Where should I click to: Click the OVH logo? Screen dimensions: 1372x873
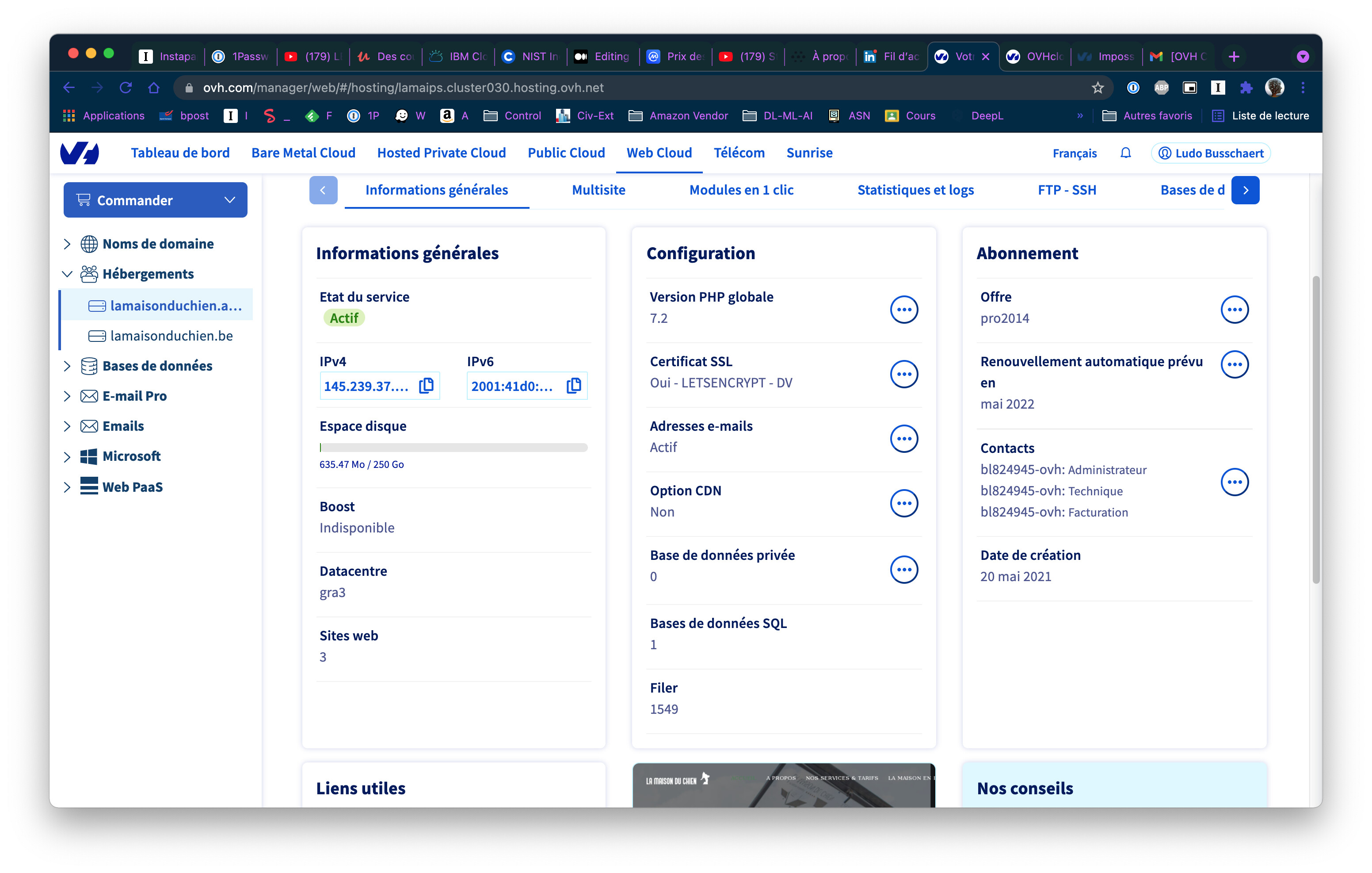click(80, 153)
